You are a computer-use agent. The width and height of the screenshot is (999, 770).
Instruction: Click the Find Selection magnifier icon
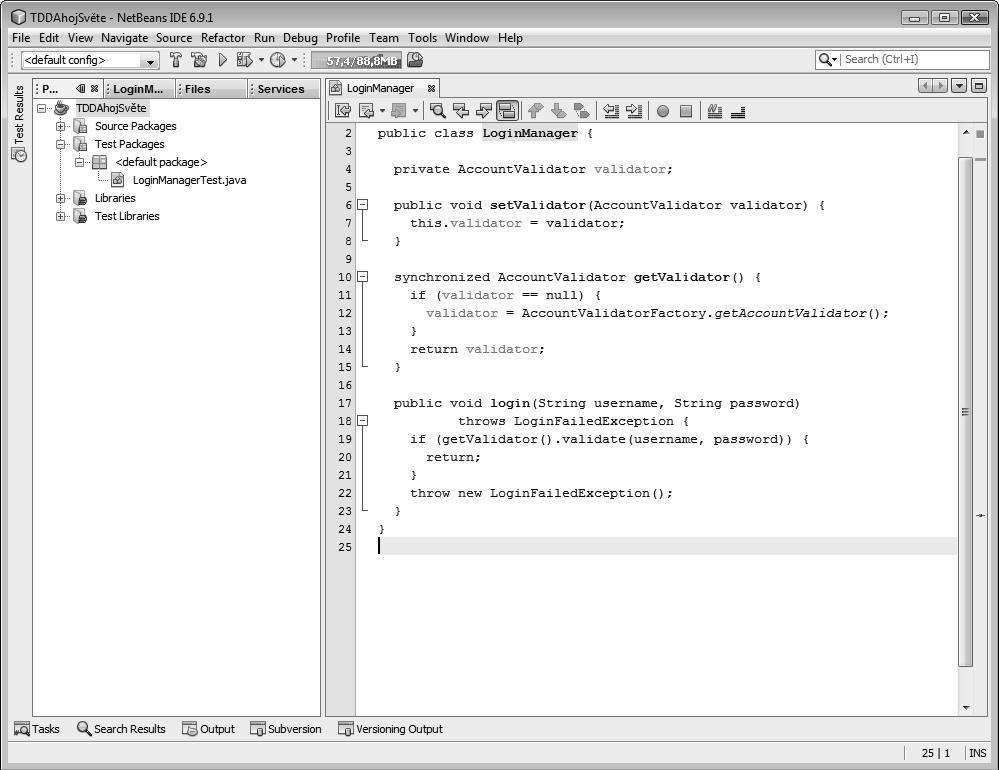point(438,111)
